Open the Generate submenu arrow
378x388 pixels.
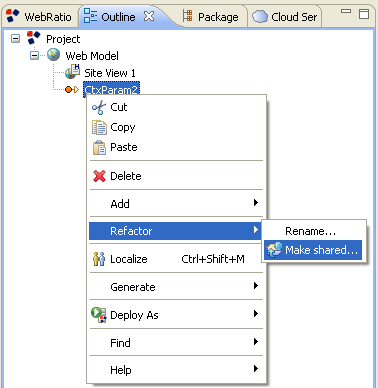click(x=256, y=286)
